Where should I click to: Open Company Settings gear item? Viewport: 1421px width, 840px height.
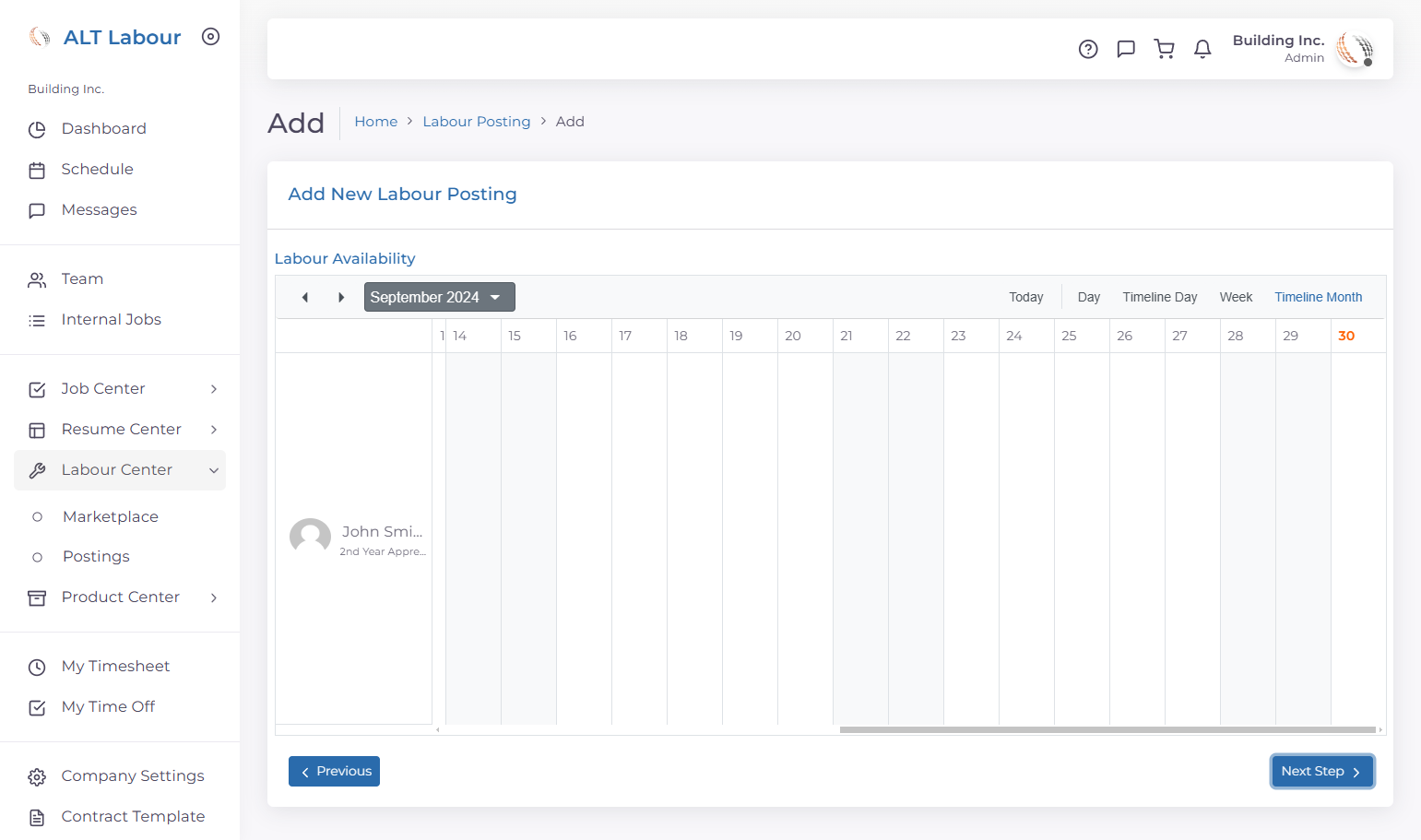(120, 776)
